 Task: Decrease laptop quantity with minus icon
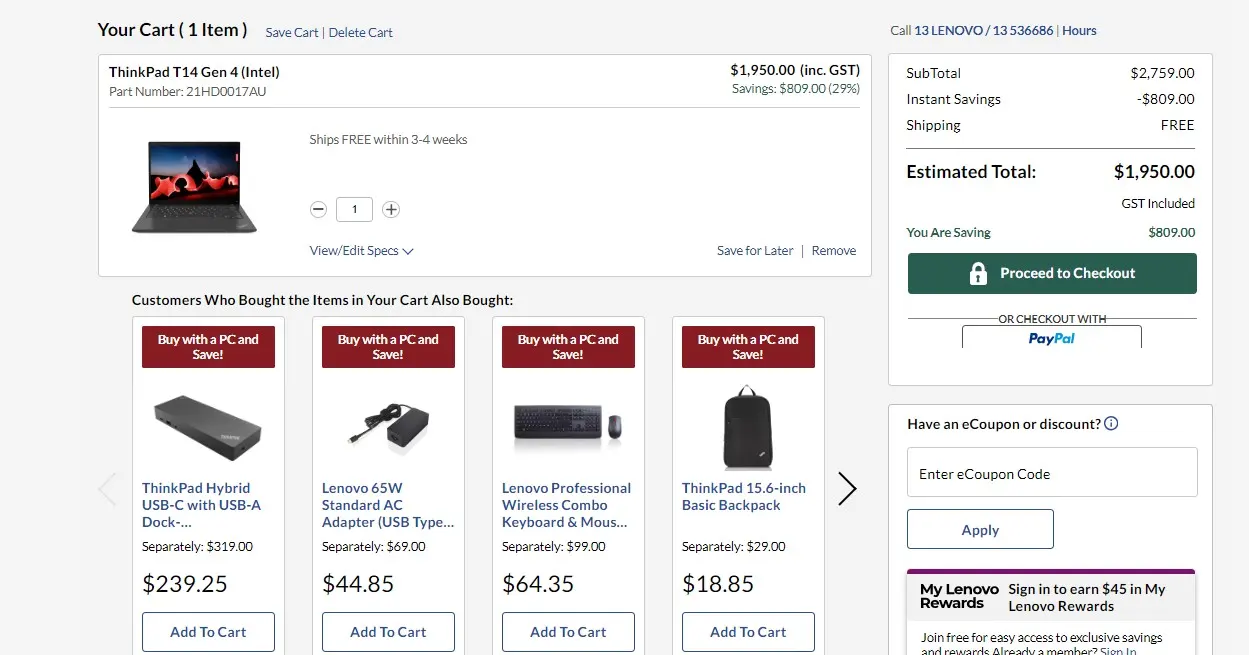(318, 210)
